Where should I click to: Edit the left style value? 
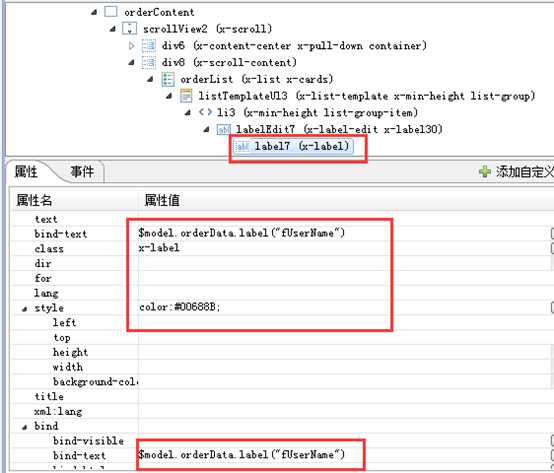pyautogui.click(x=344, y=323)
